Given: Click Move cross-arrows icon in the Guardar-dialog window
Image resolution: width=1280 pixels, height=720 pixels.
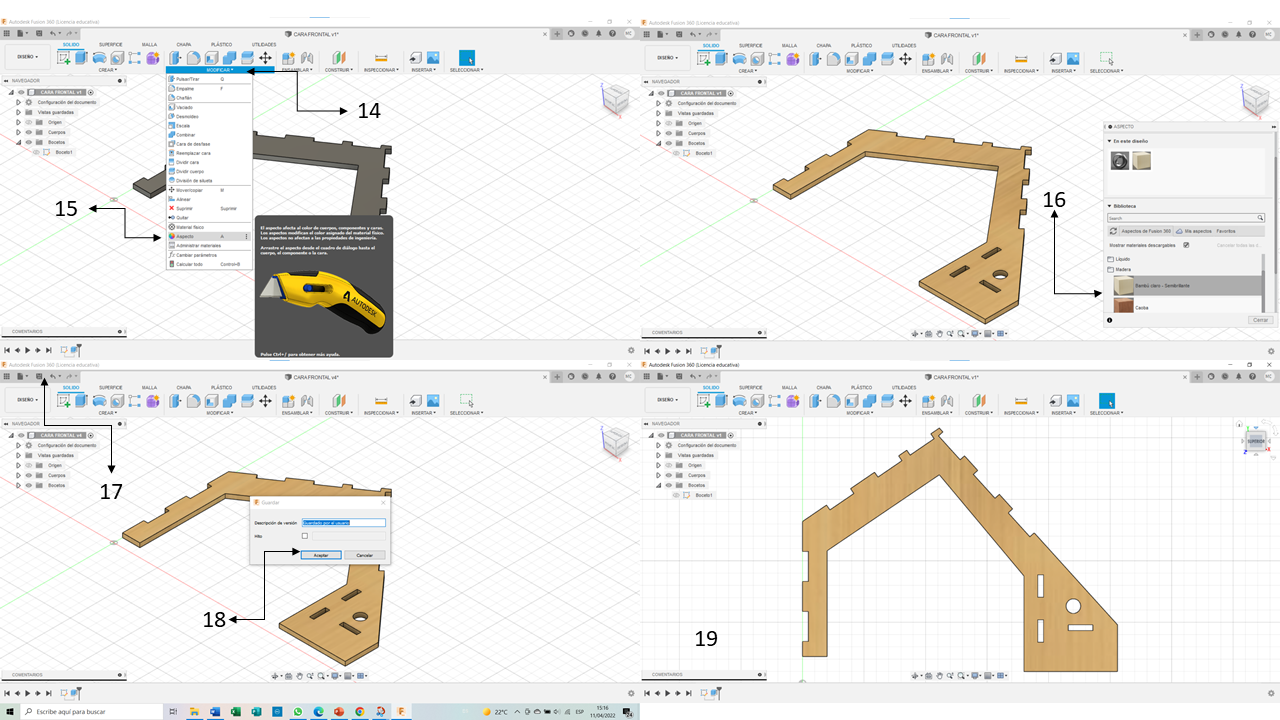Looking at the screenshot, I should pyautogui.click(x=265, y=401).
